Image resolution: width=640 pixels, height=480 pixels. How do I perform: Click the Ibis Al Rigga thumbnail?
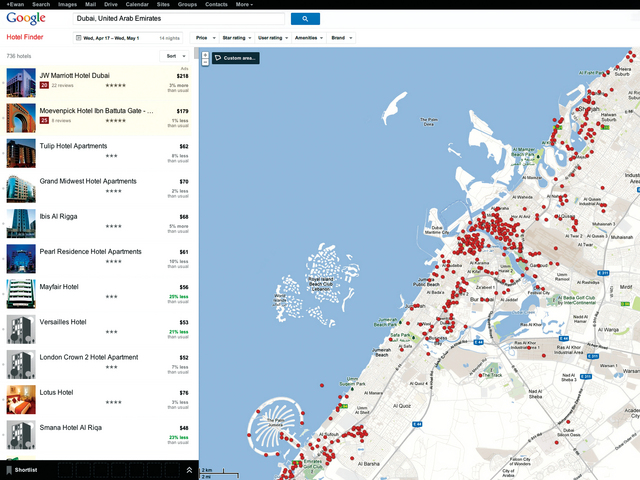point(21,224)
